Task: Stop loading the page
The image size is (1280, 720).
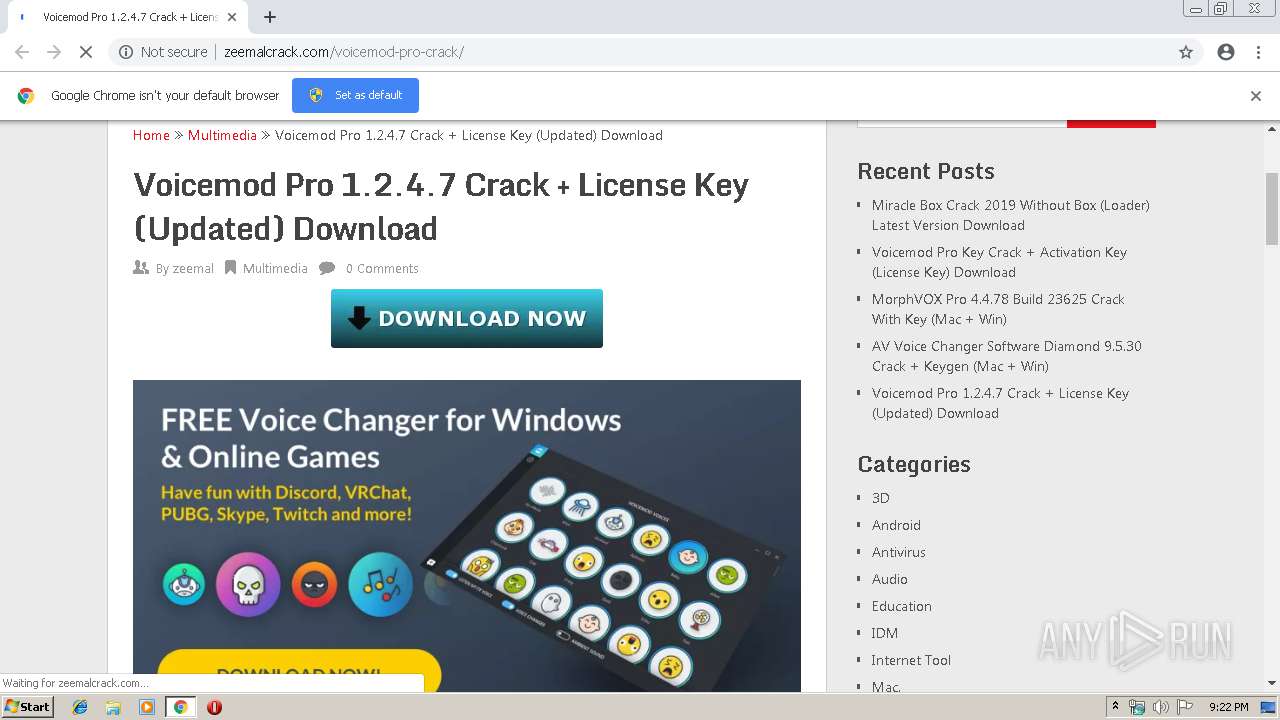Action: 86,52
